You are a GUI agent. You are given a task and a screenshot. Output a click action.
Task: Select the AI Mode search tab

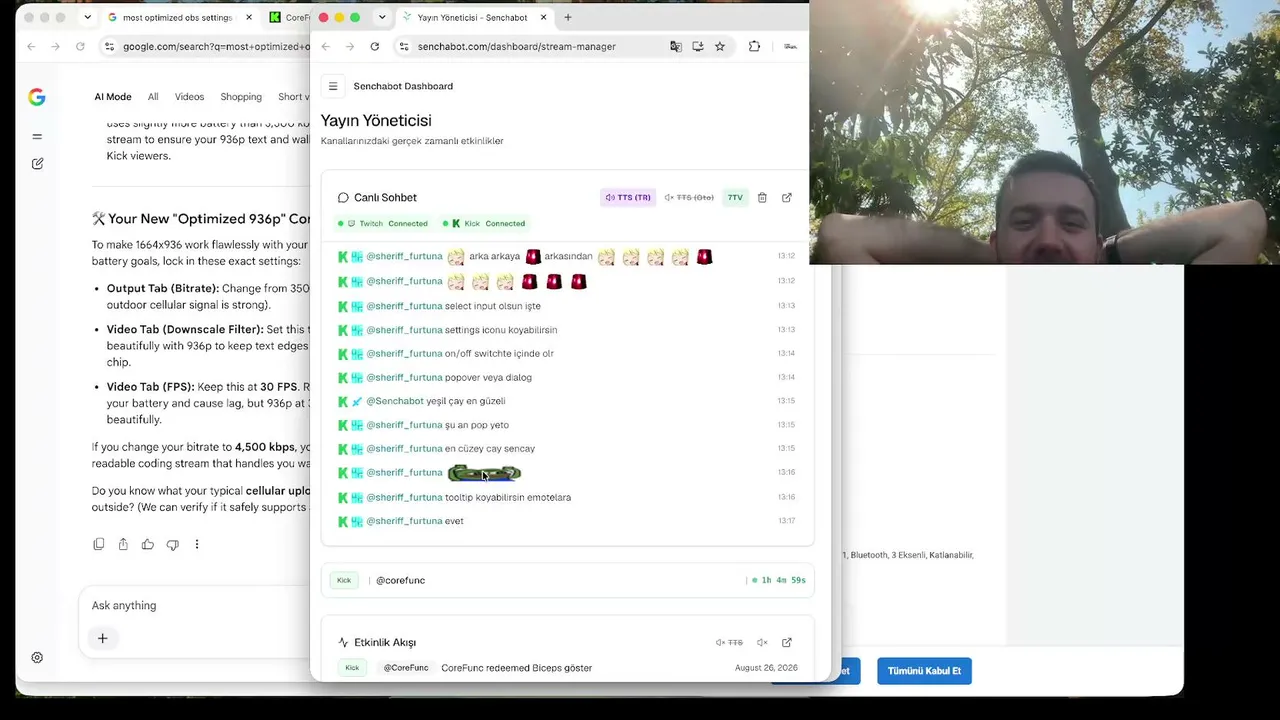pos(113,97)
